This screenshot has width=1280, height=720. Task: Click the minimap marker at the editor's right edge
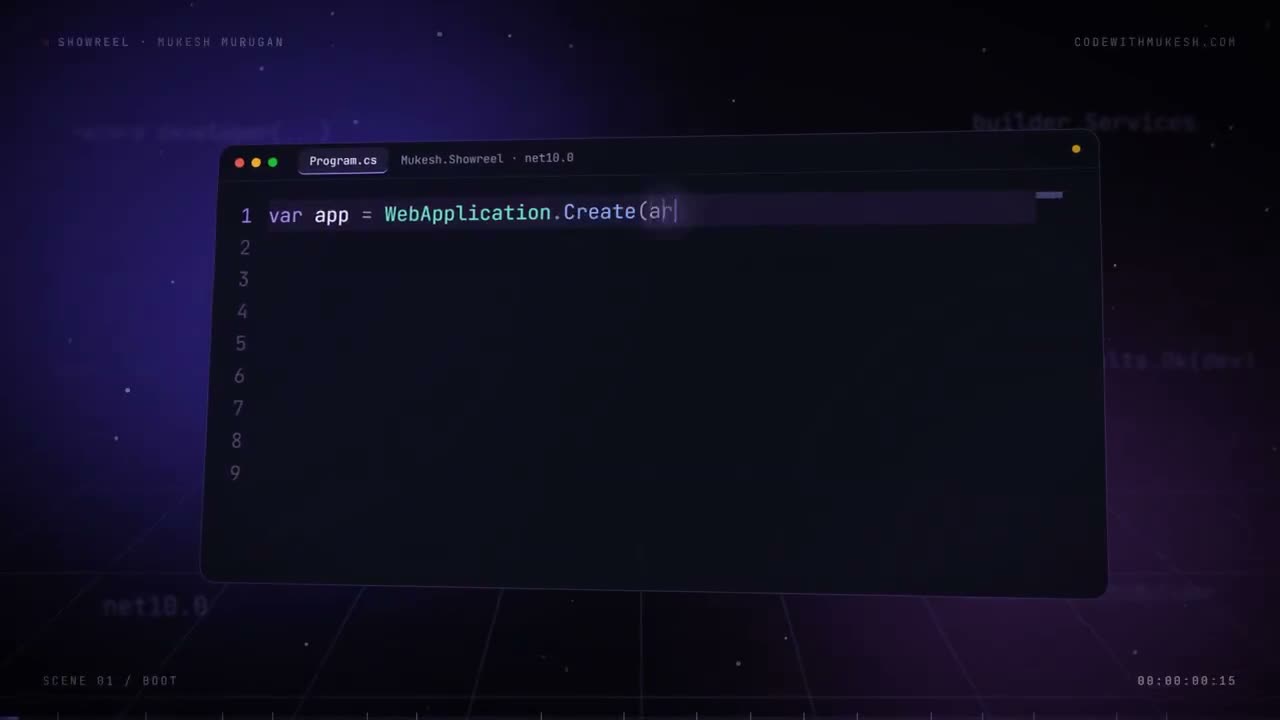(x=1049, y=195)
